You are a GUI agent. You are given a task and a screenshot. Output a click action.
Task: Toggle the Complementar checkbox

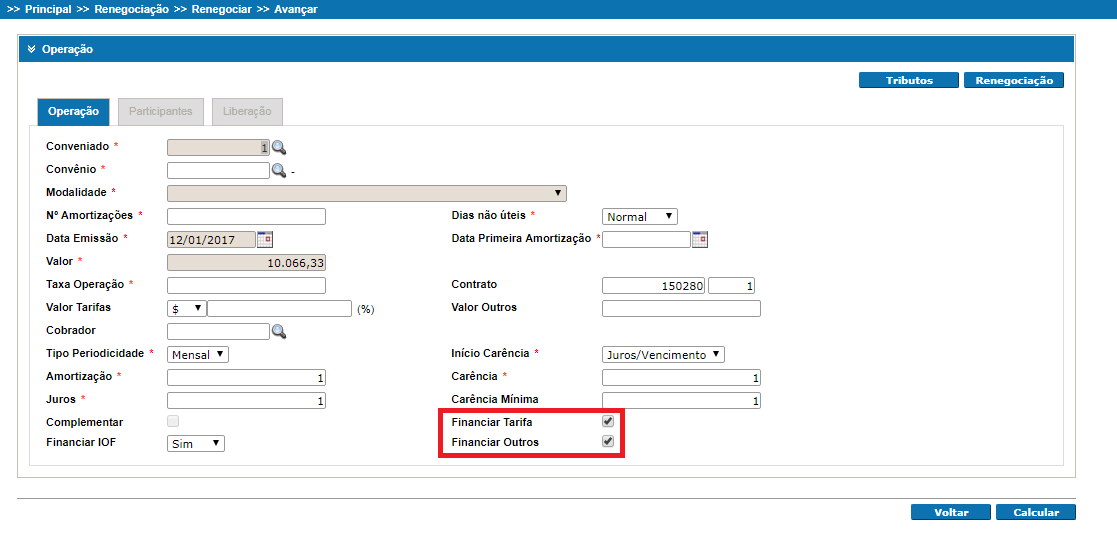tap(173, 422)
